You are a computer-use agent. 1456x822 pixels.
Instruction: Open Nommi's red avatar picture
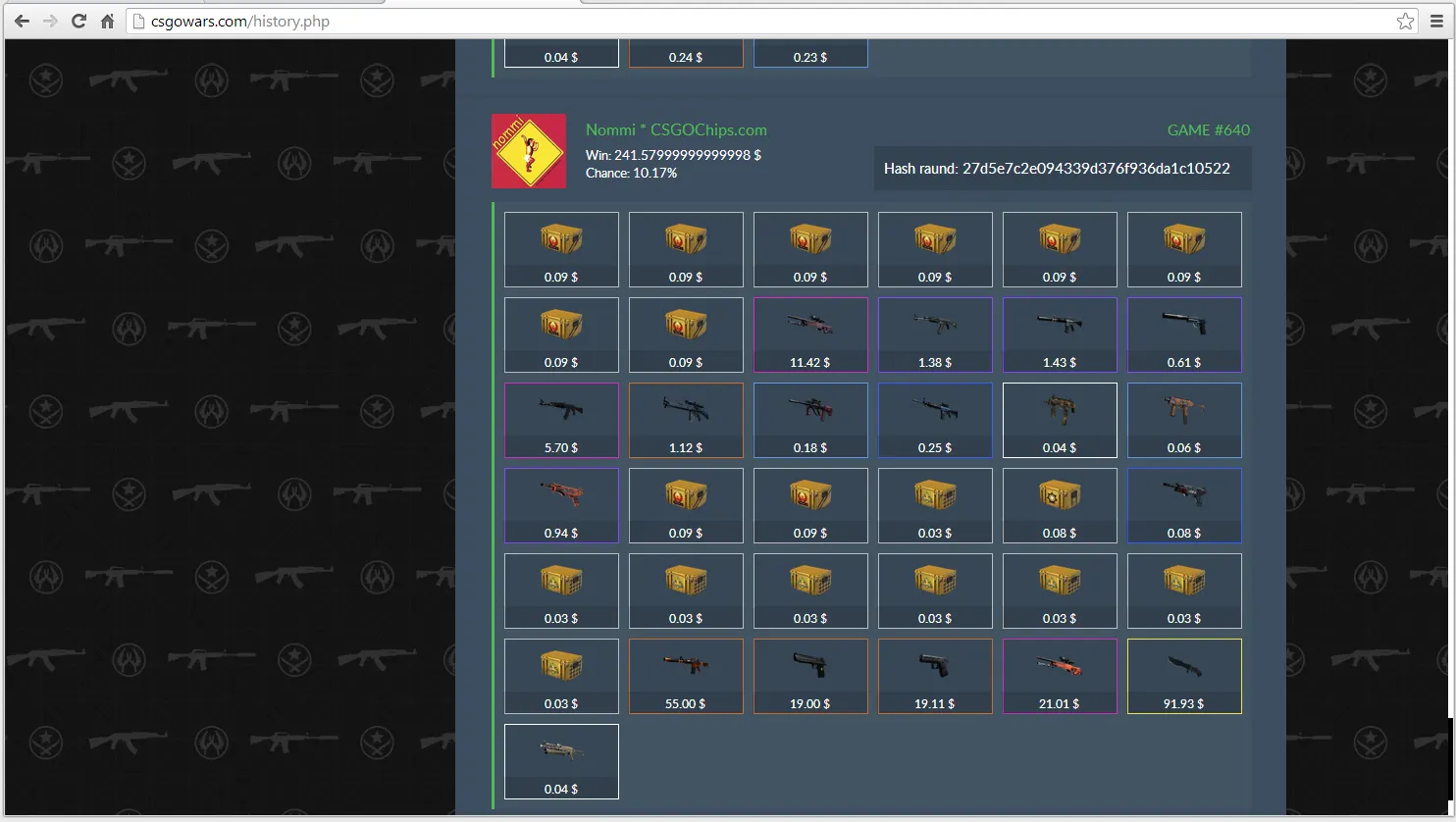point(529,151)
